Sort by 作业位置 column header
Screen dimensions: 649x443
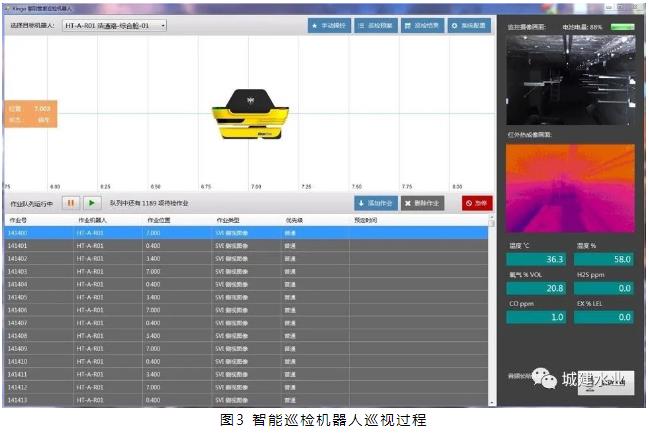(160, 220)
